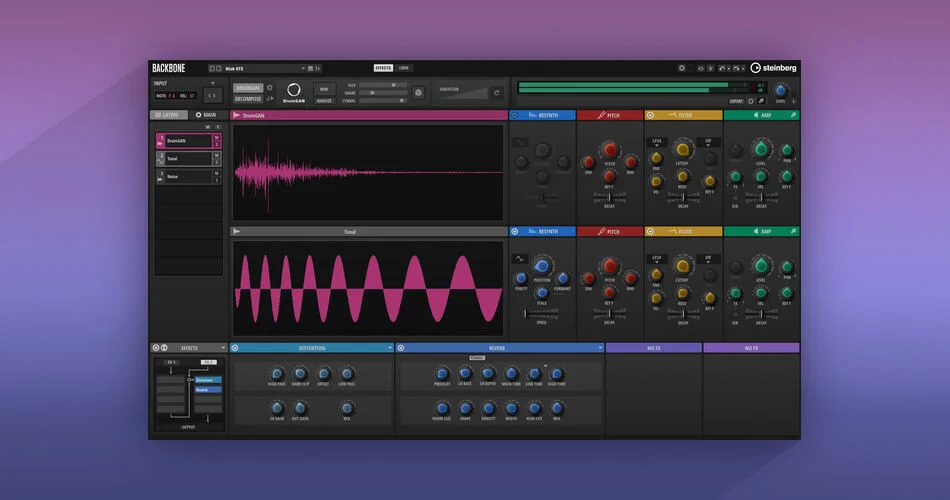This screenshot has width=950, height=500.
Task: Click the input range bracket button
Action: 213,96
